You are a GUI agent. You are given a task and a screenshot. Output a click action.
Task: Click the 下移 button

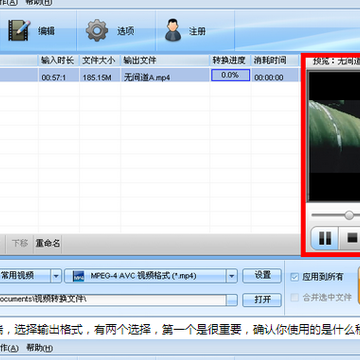click(x=20, y=243)
